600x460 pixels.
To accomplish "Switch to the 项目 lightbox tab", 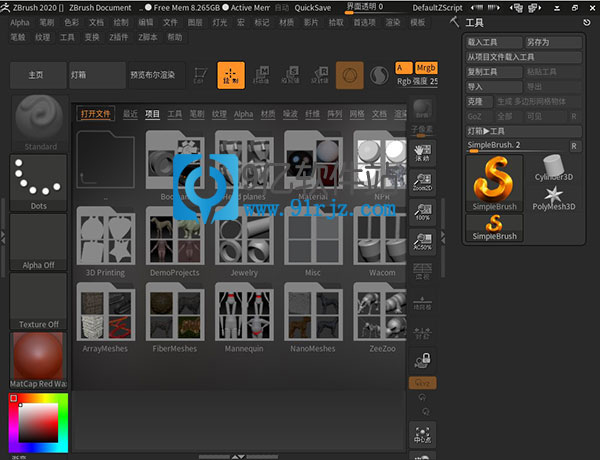I will click(x=152, y=114).
